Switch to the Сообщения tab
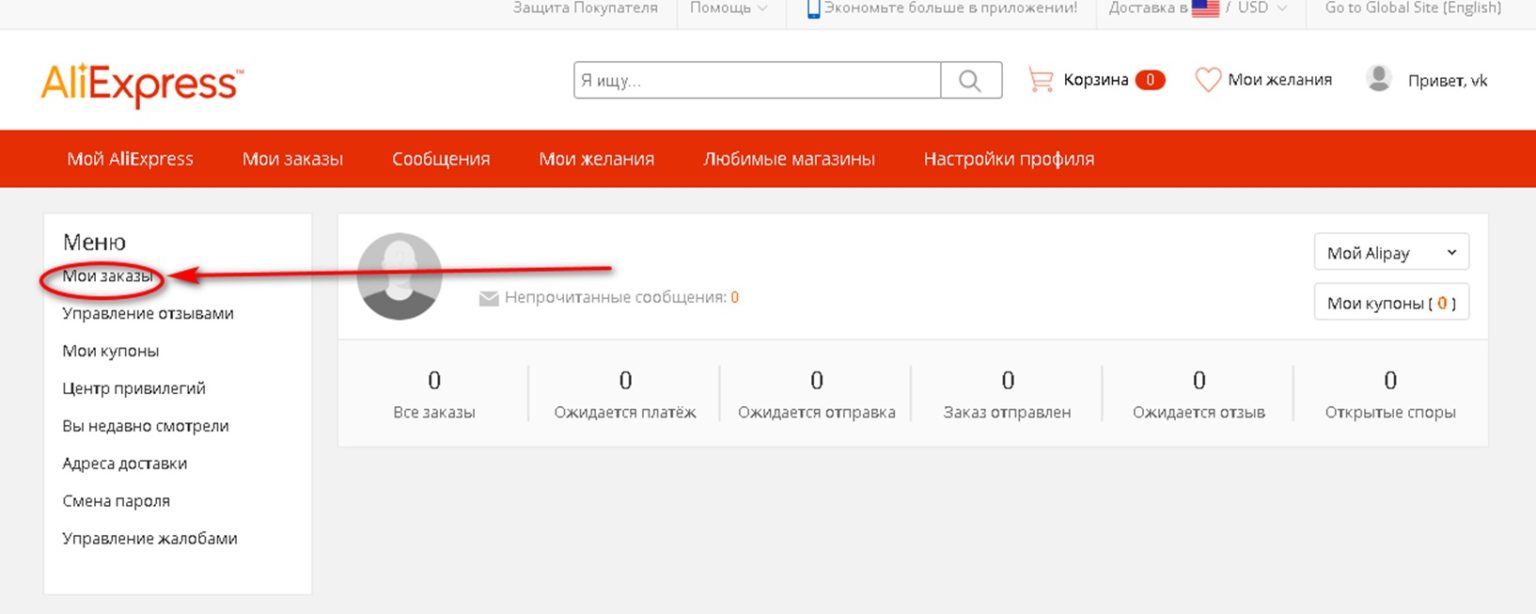The height and width of the screenshot is (614, 1536). [x=441, y=159]
